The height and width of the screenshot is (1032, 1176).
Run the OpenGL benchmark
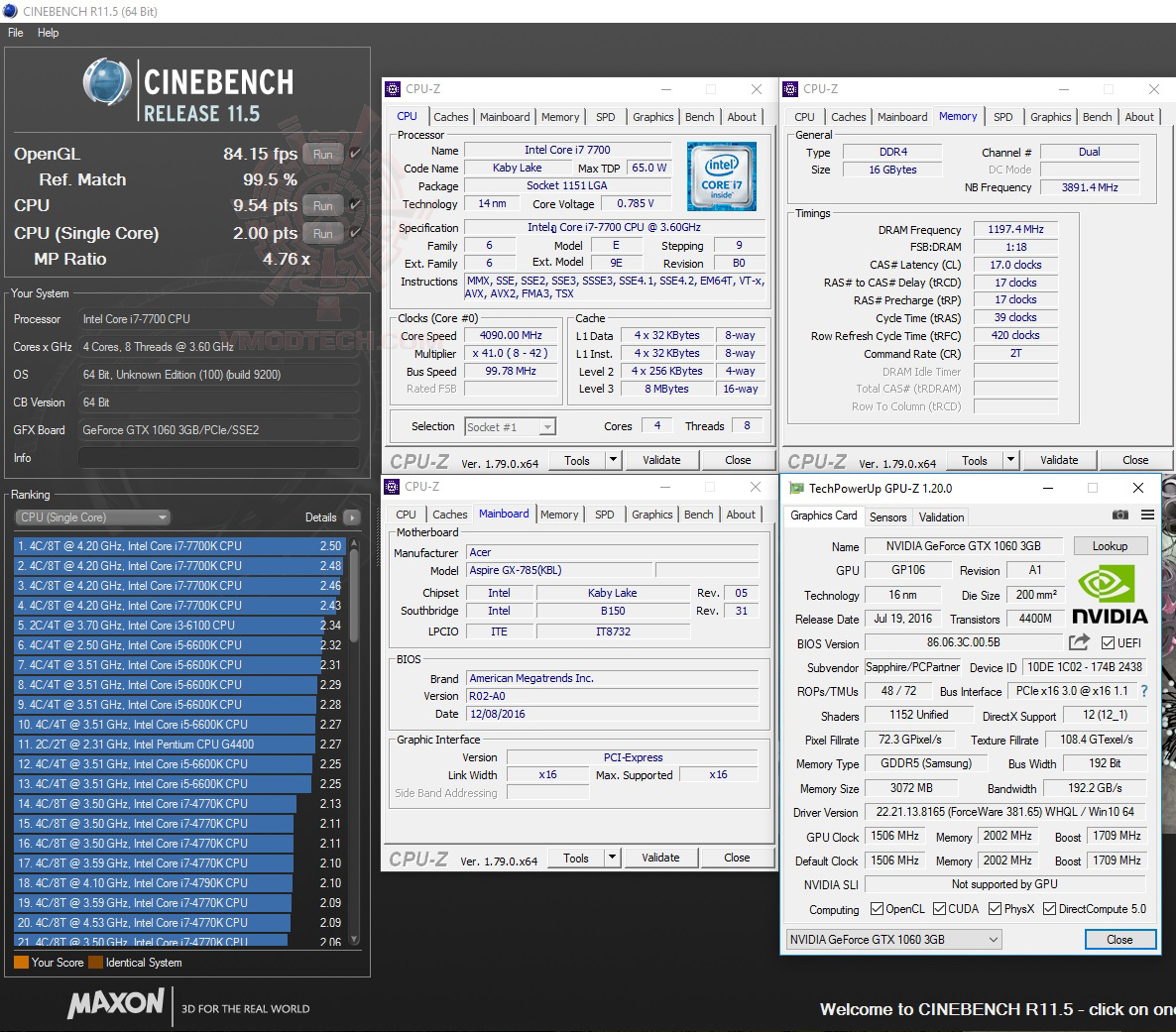pos(323,154)
